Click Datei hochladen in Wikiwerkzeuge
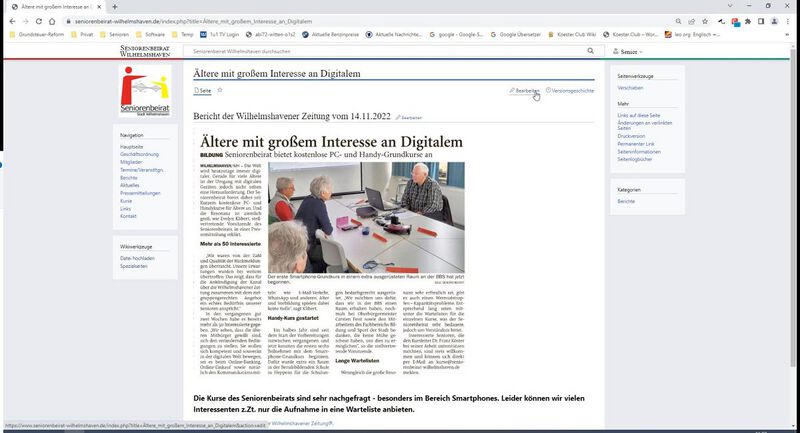The height and width of the screenshot is (433, 800). click(137, 258)
